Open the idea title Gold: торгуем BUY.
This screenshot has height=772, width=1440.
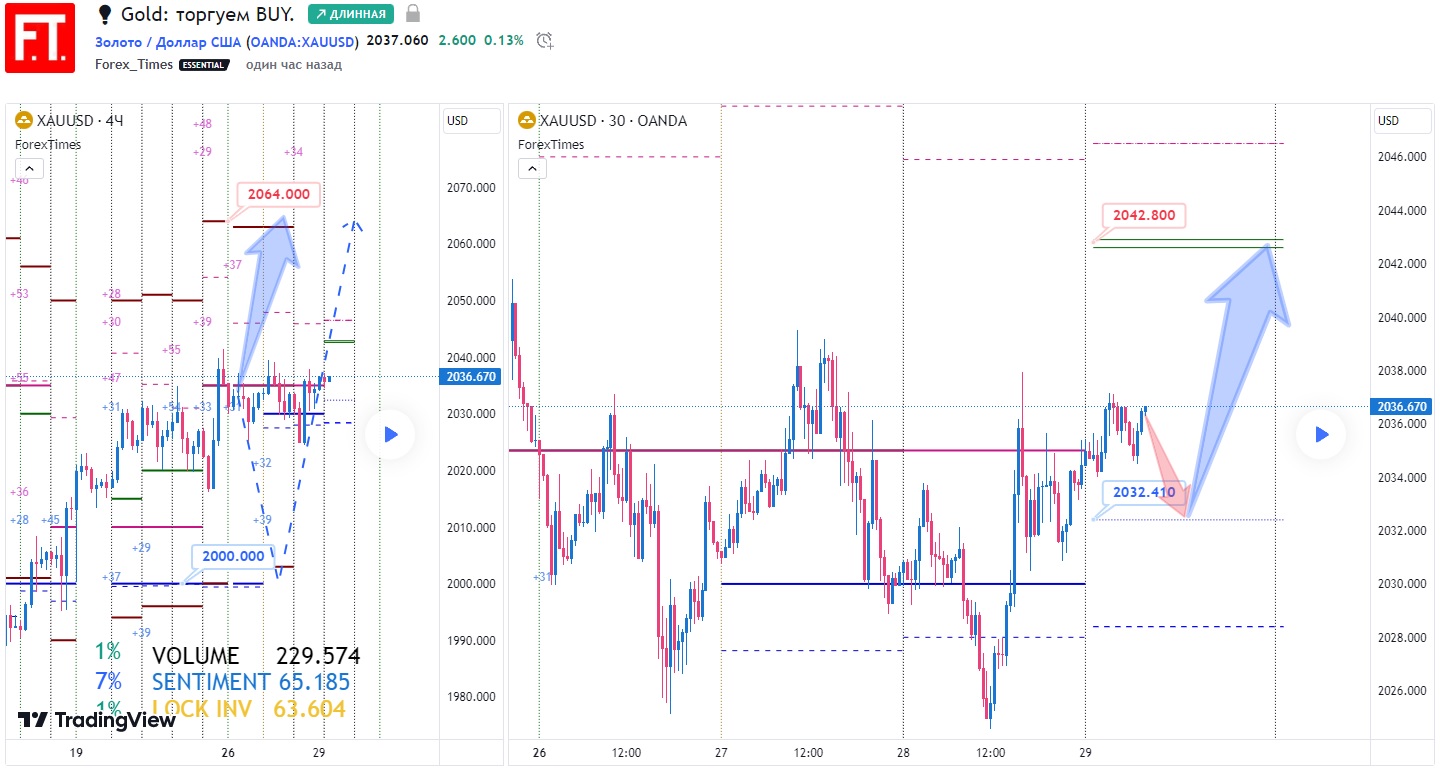pyautogui.click(x=208, y=14)
